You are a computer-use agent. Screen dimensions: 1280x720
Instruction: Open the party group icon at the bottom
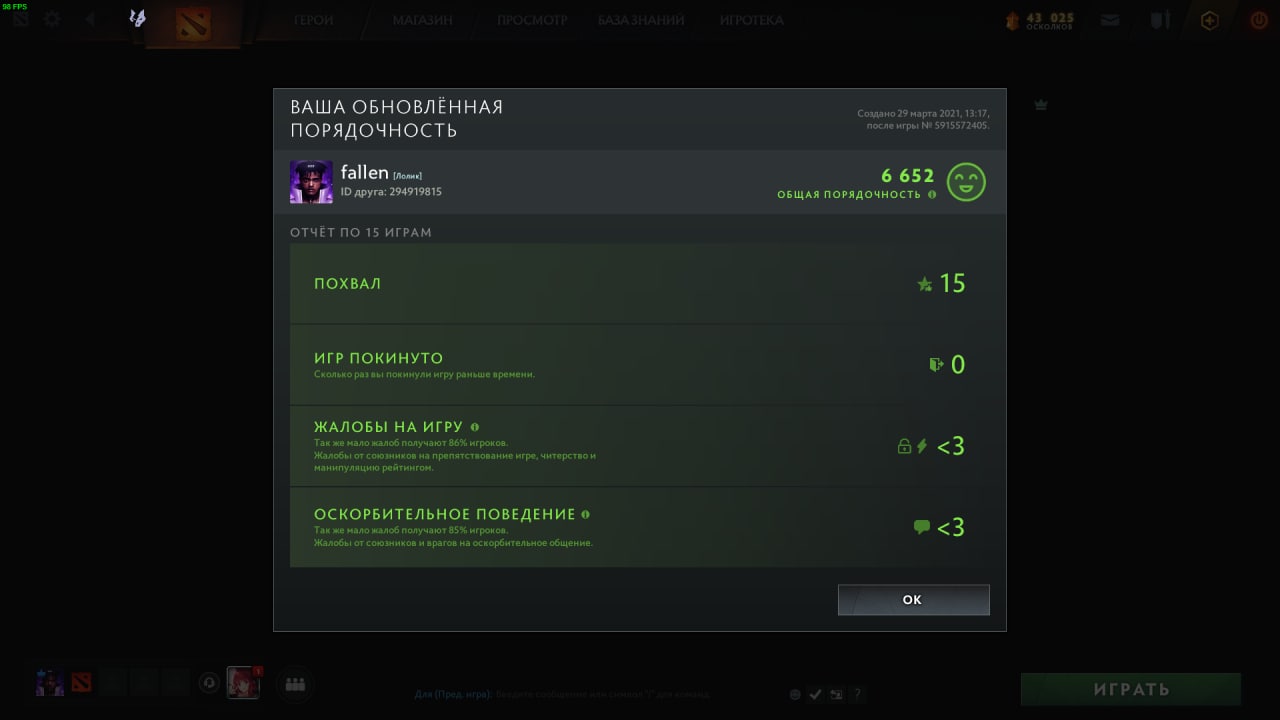295,684
